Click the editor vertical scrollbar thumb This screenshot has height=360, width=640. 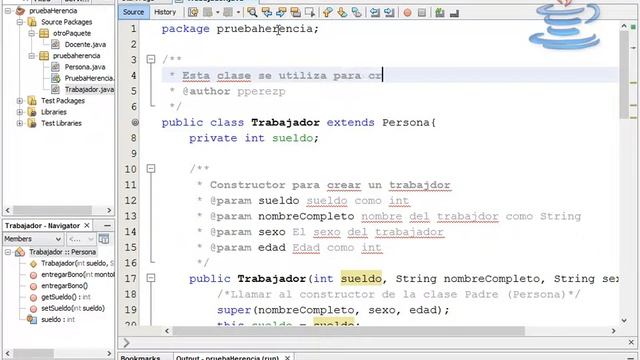pos(624,74)
